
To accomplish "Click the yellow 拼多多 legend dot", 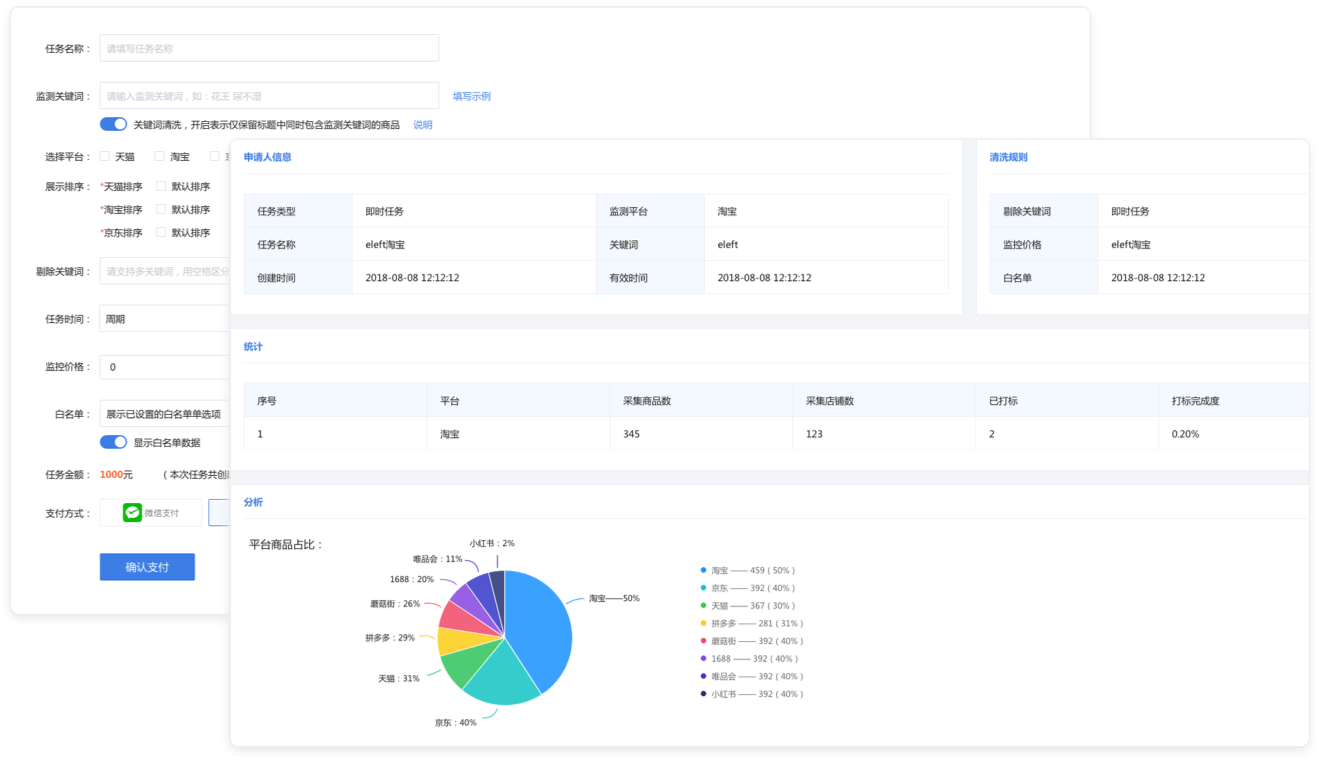I will [704, 623].
